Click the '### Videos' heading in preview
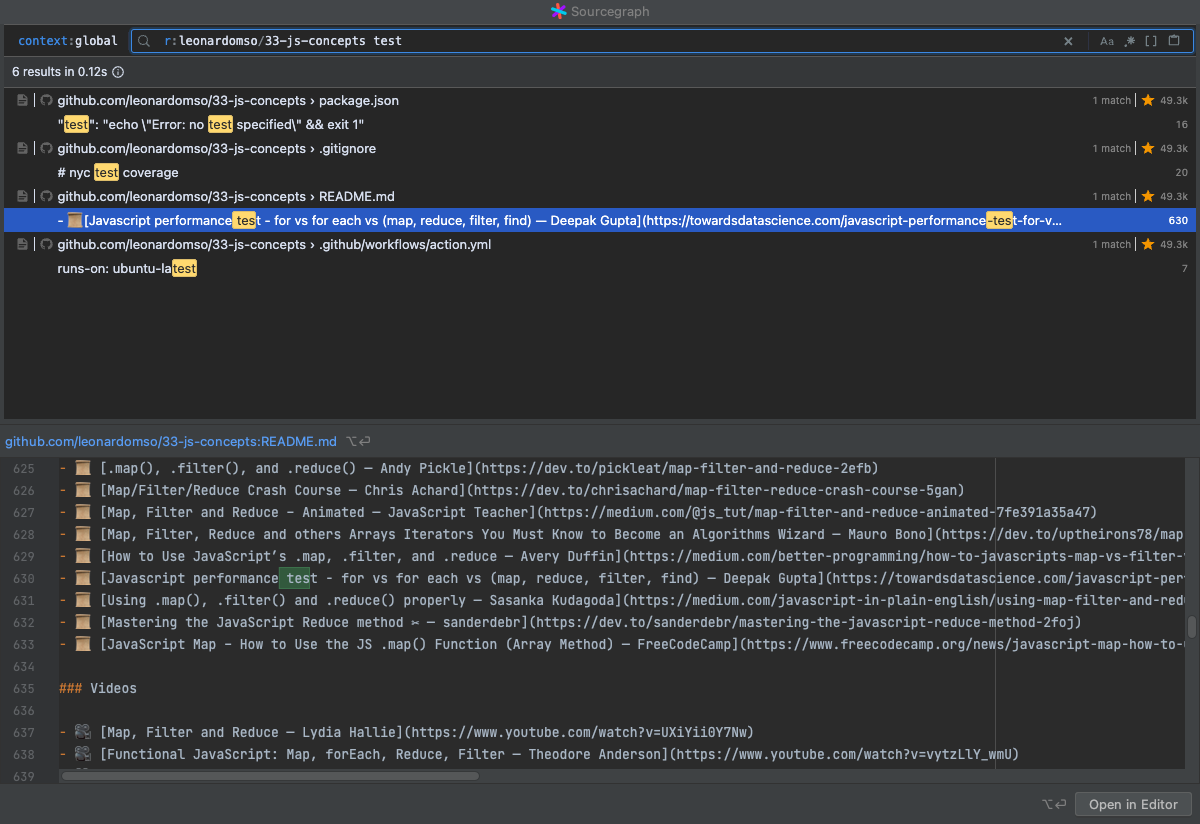 click(x=98, y=688)
